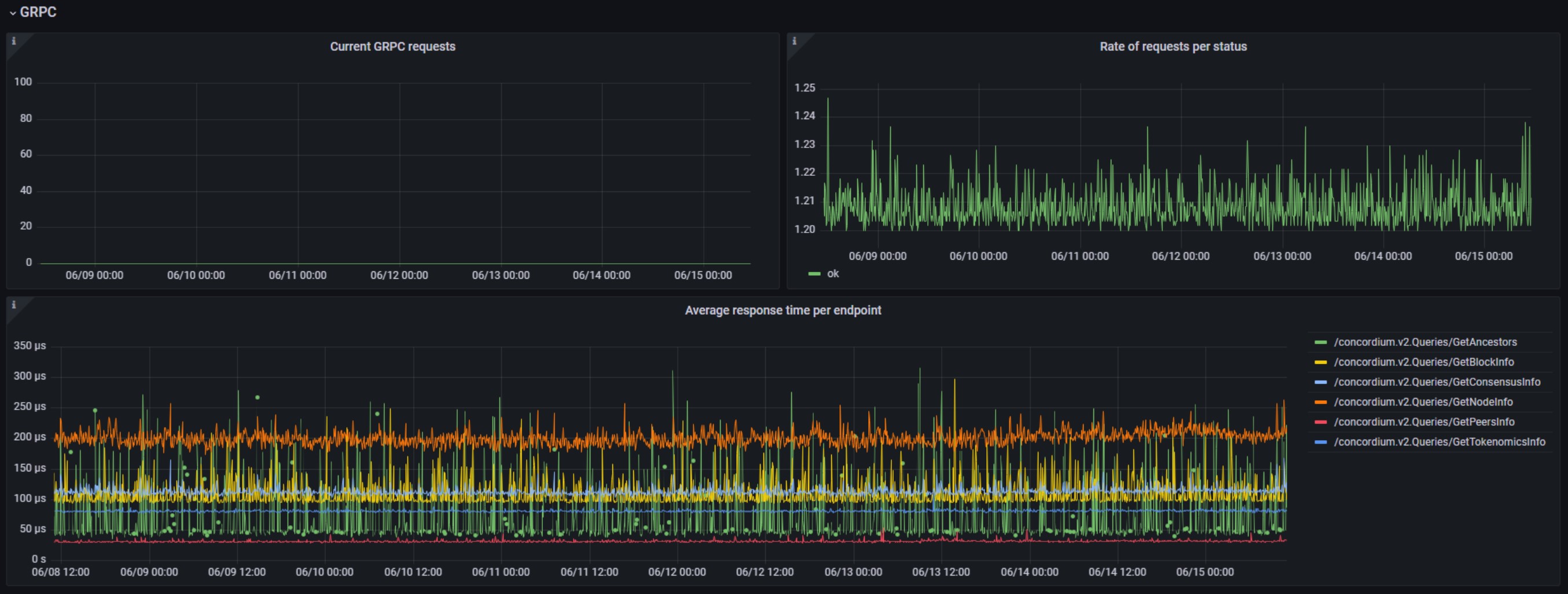Click the red GetPeersInfo color swatch

1320,423
